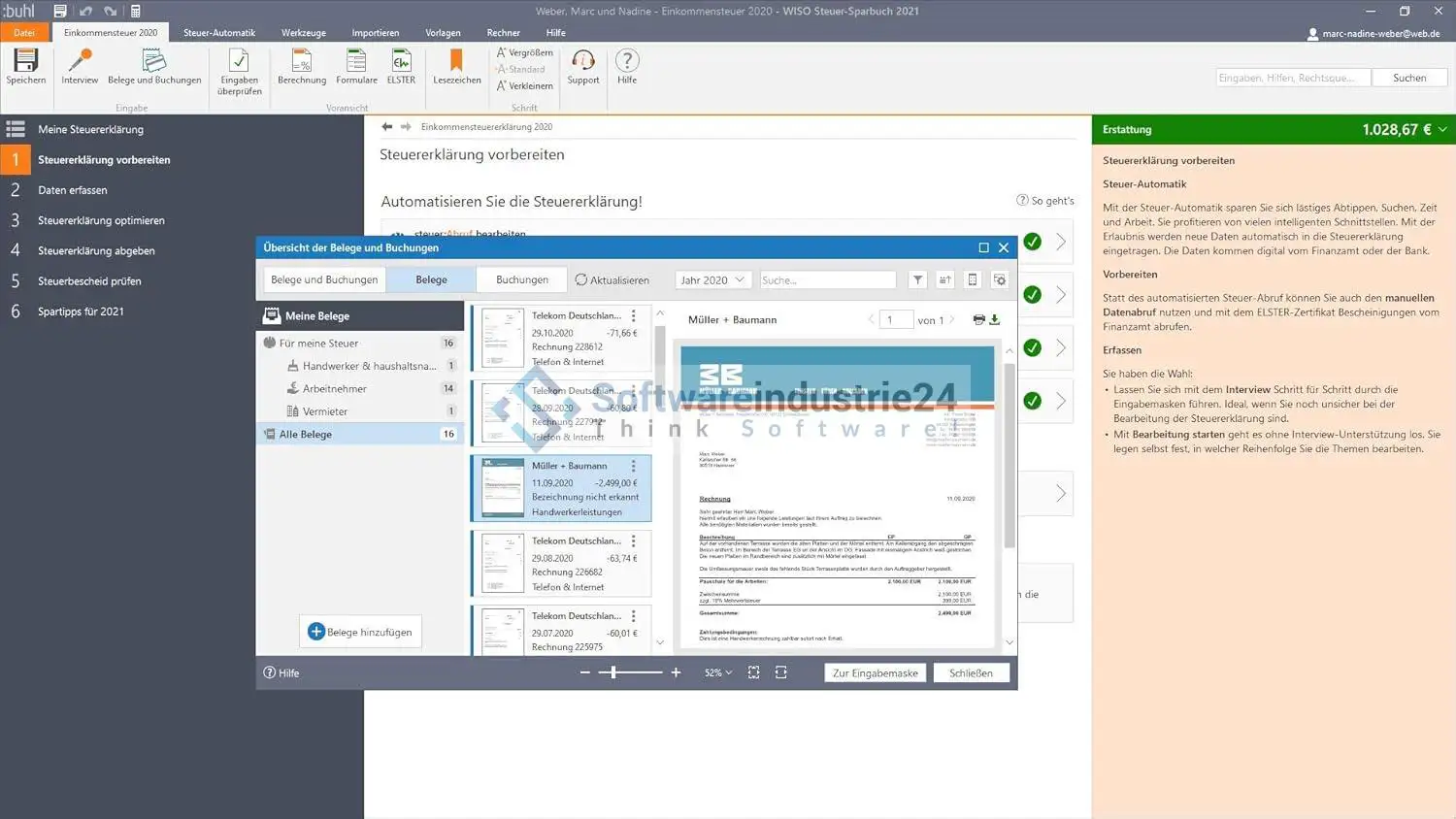Viewport: 1456px width, 819px height.
Task: Click the Interview microphone icon in ribbon
Action: pyautogui.click(x=80, y=62)
